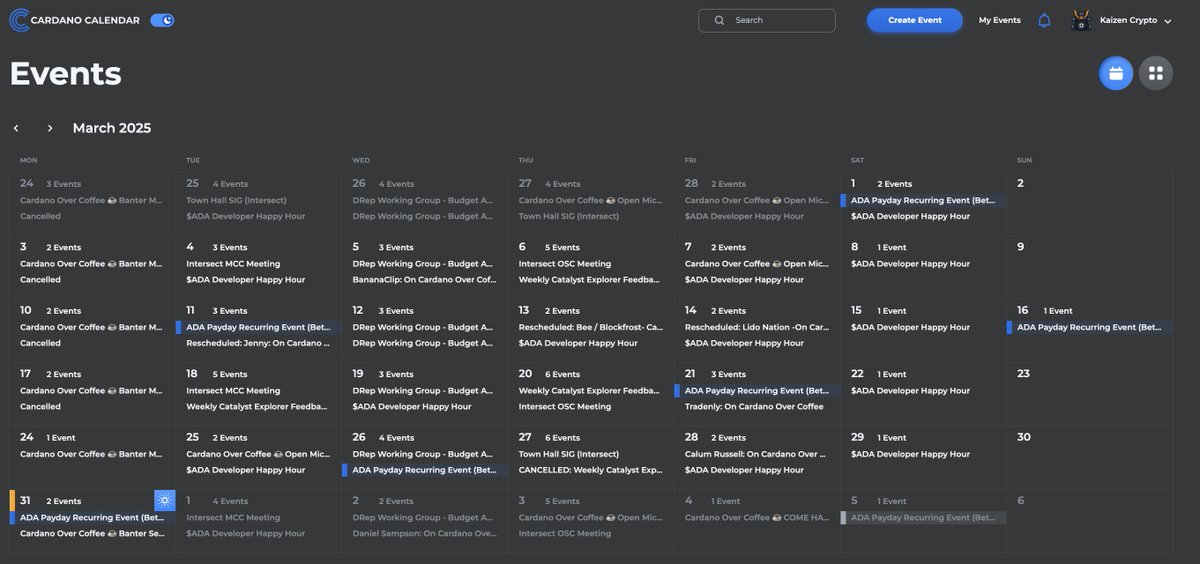This screenshot has height=564, width=1200.
Task: Open Rescheduled: Lido Nation event
Action: tap(757, 327)
